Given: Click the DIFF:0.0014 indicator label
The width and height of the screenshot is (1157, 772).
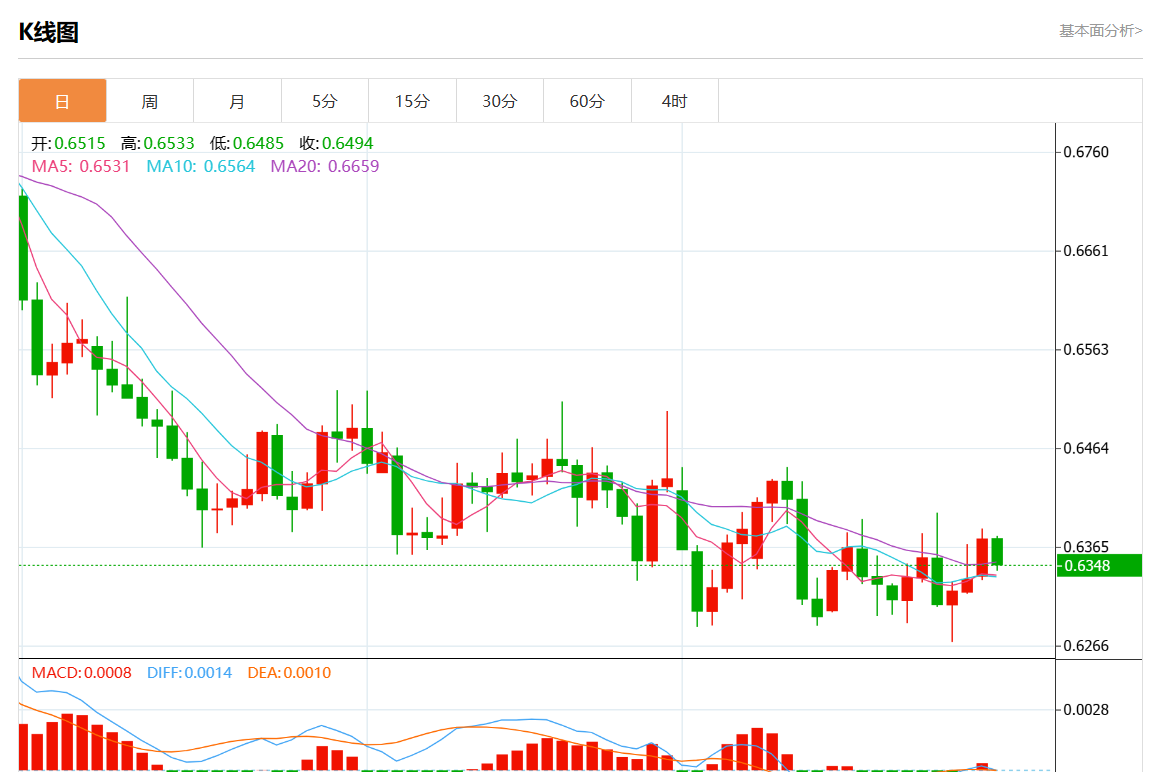Looking at the screenshot, I should (189, 672).
